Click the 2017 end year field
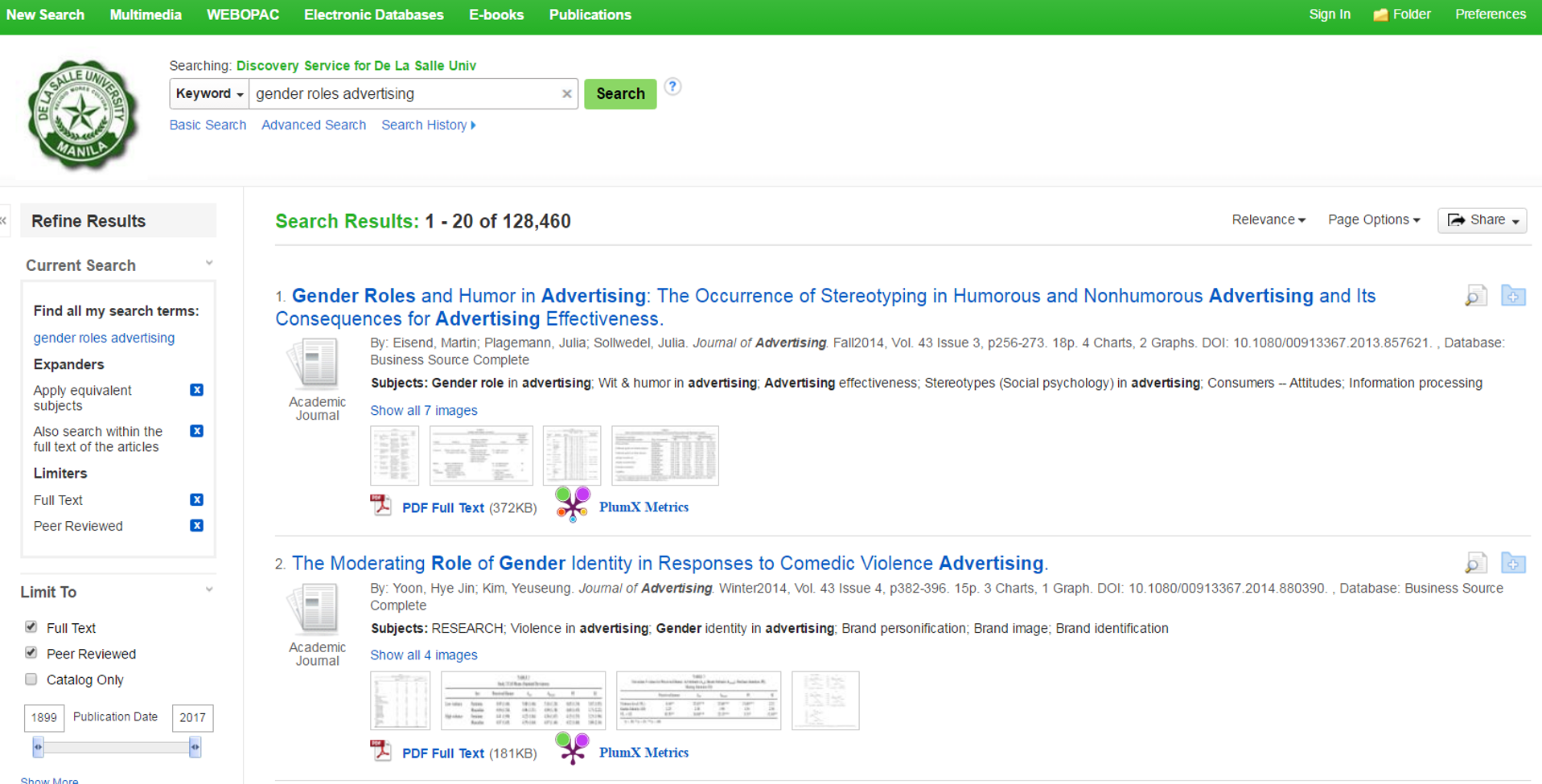This screenshot has height=784, width=1542. pyautogui.click(x=192, y=717)
